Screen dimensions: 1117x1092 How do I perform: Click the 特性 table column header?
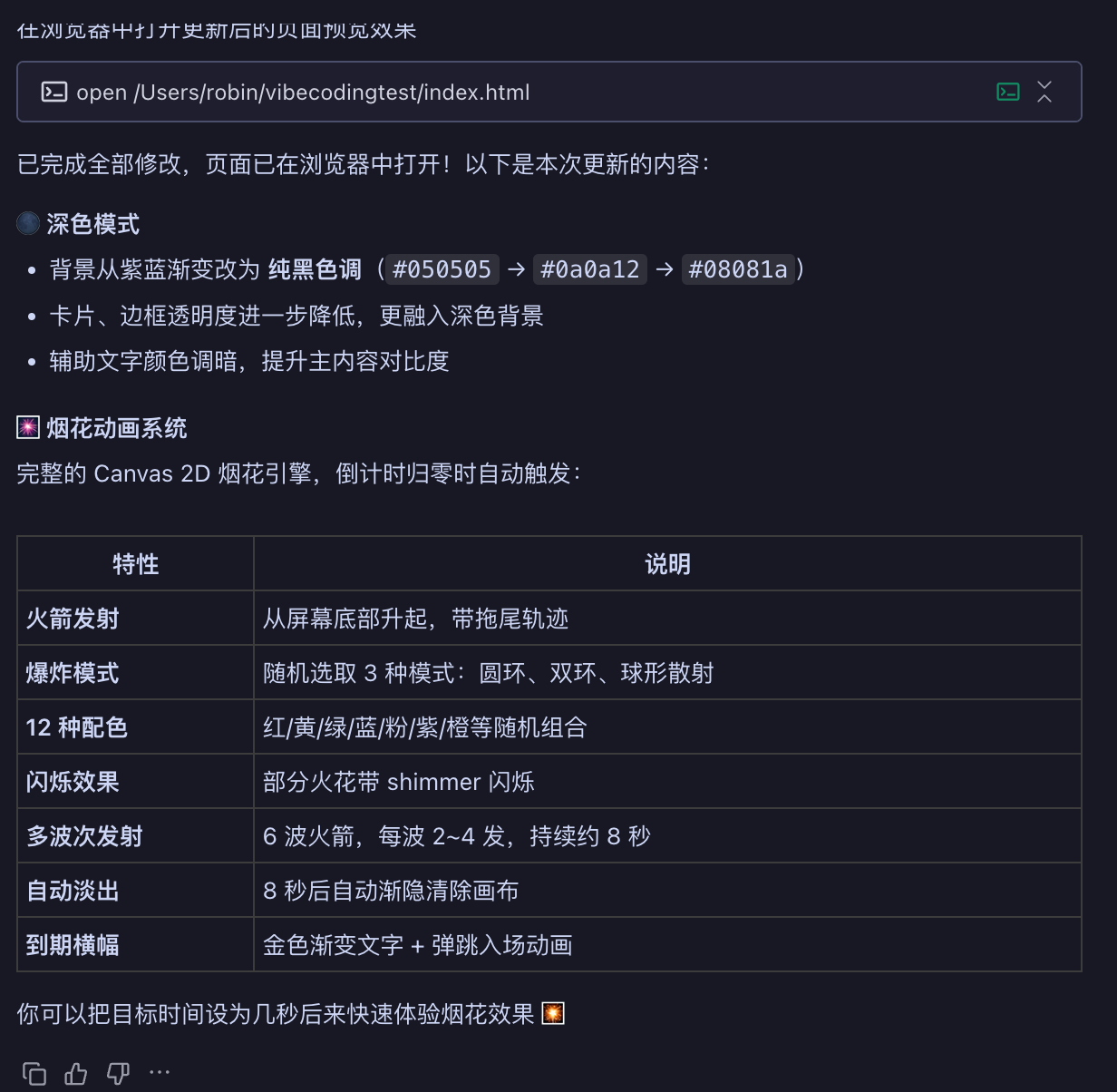(x=136, y=564)
